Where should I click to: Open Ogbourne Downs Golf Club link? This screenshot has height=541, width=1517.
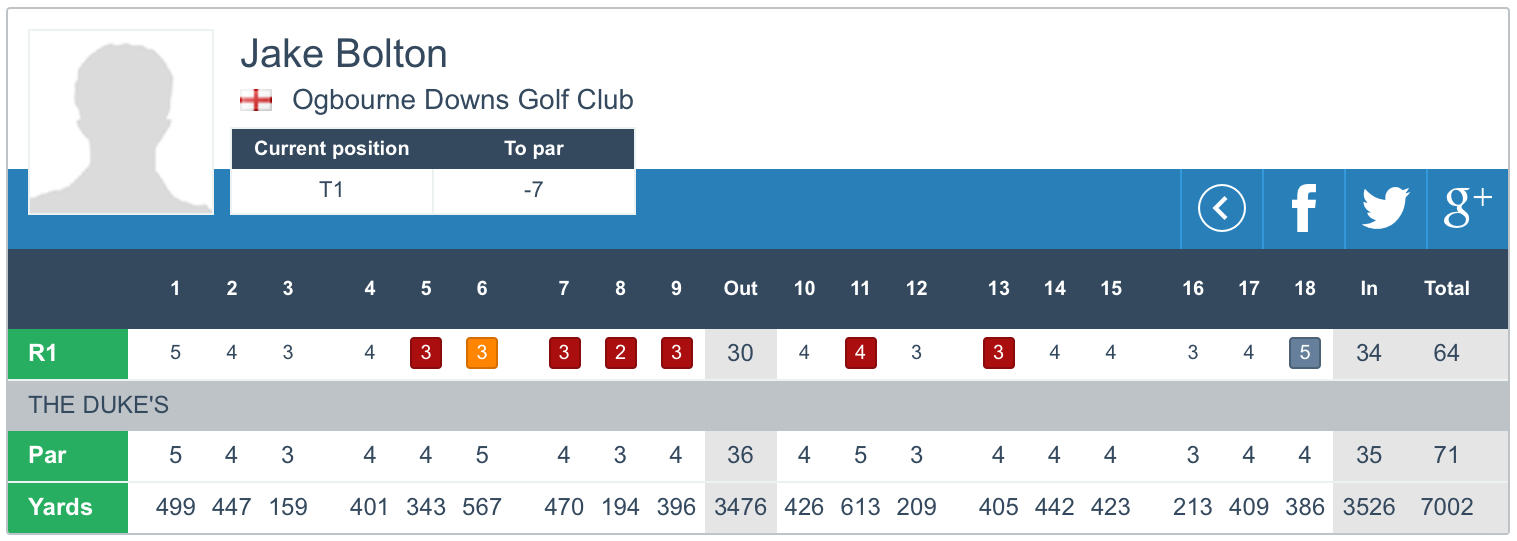pos(462,101)
